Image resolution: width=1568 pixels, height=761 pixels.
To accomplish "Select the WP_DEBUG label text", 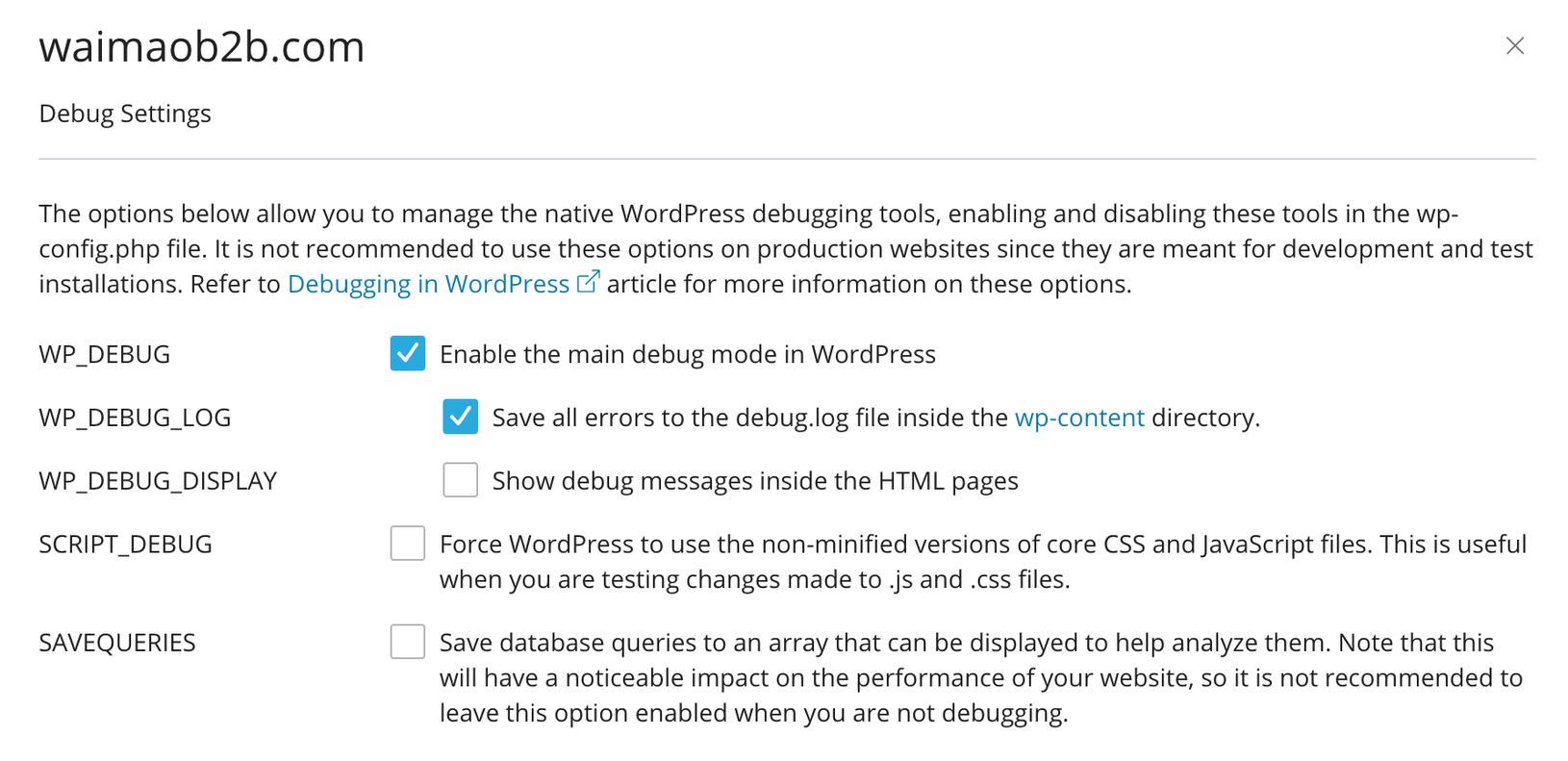I will click(x=104, y=353).
